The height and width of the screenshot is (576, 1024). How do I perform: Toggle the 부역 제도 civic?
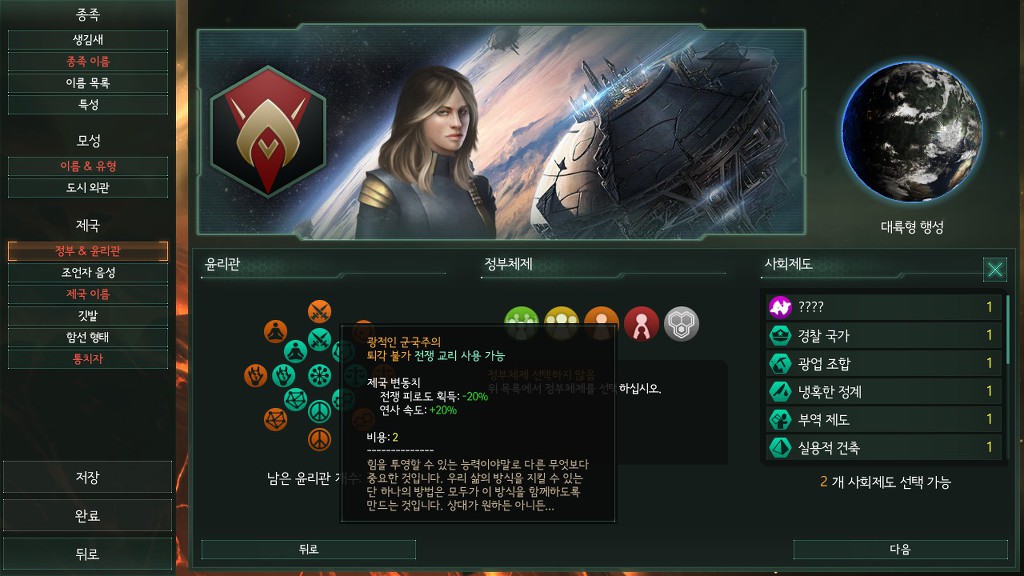point(884,419)
